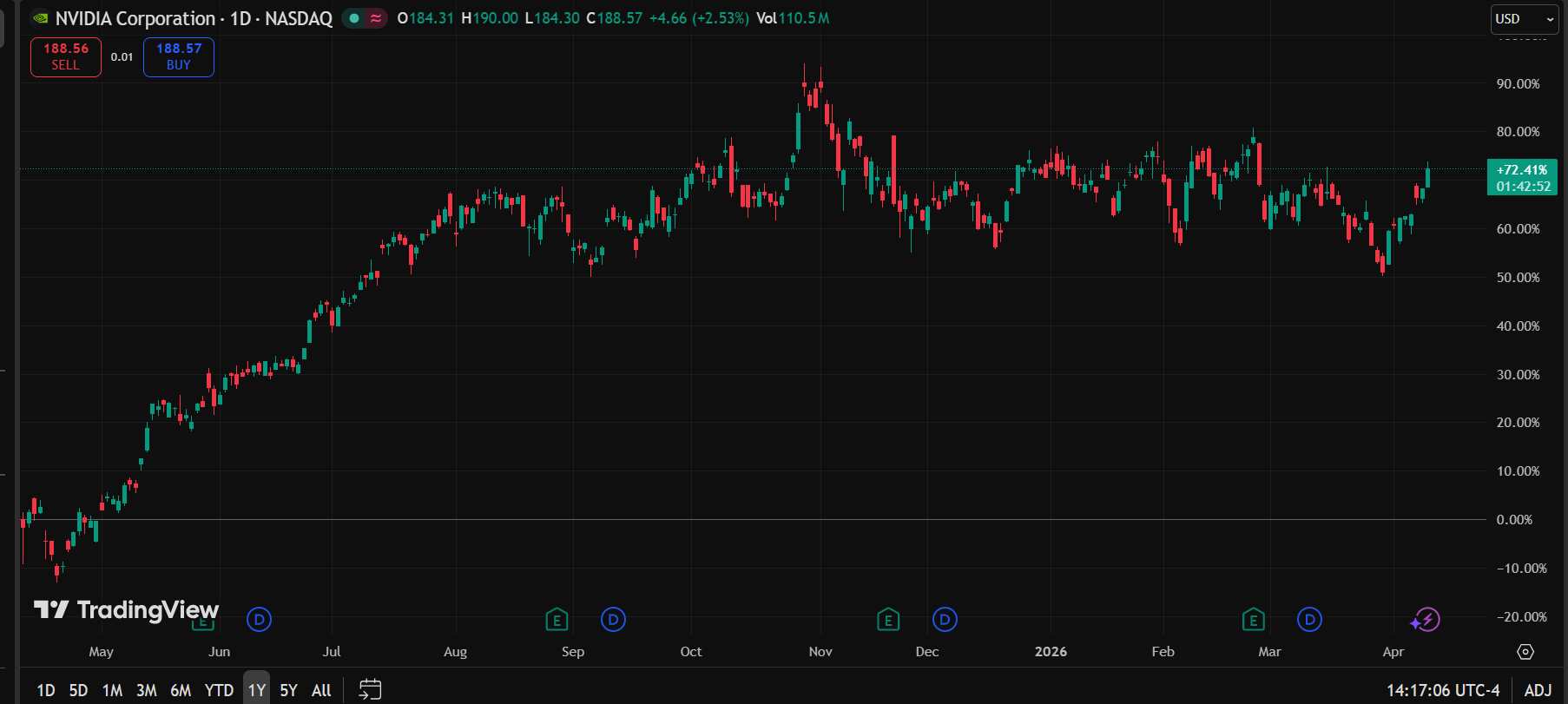Screen dimensions: 1568x704
Task: Click the Dec label on time axis
Action: [927, 652]
